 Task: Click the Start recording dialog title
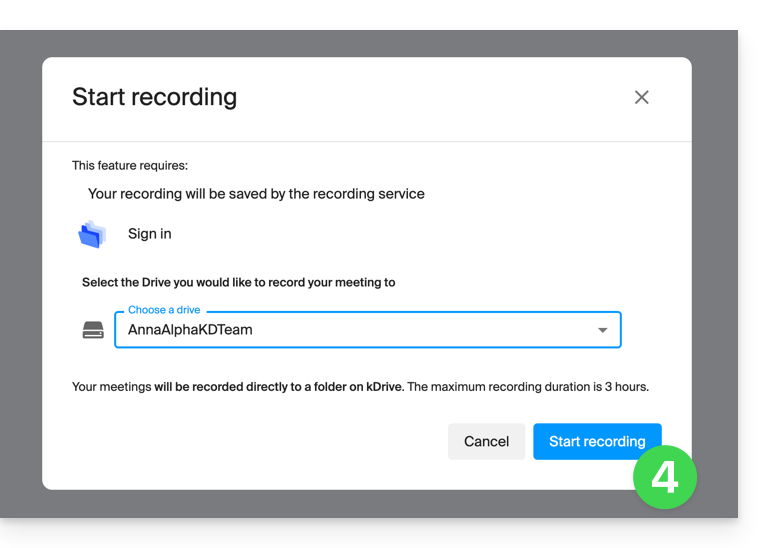(154, 97)
